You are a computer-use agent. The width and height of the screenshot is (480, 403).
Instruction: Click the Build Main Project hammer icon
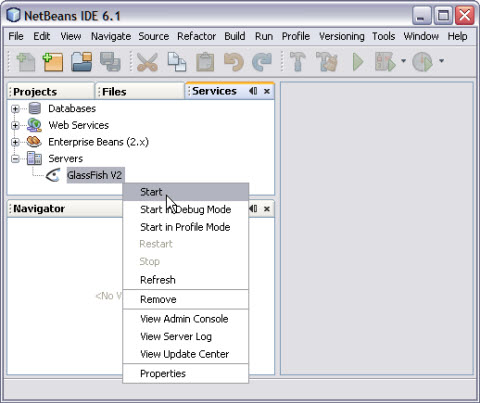tap(297, 61)
